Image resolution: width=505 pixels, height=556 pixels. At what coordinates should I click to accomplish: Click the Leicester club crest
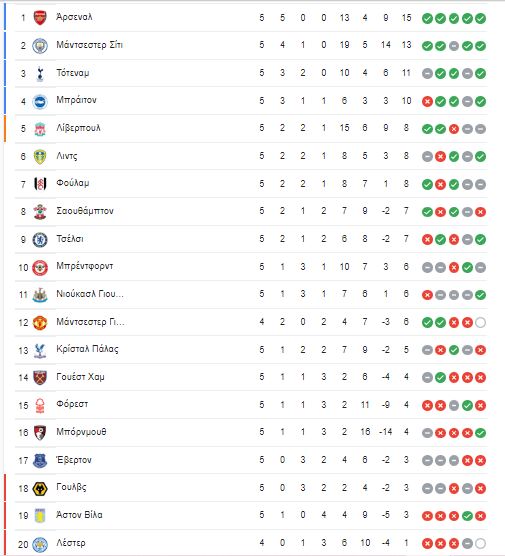point(40,544)
